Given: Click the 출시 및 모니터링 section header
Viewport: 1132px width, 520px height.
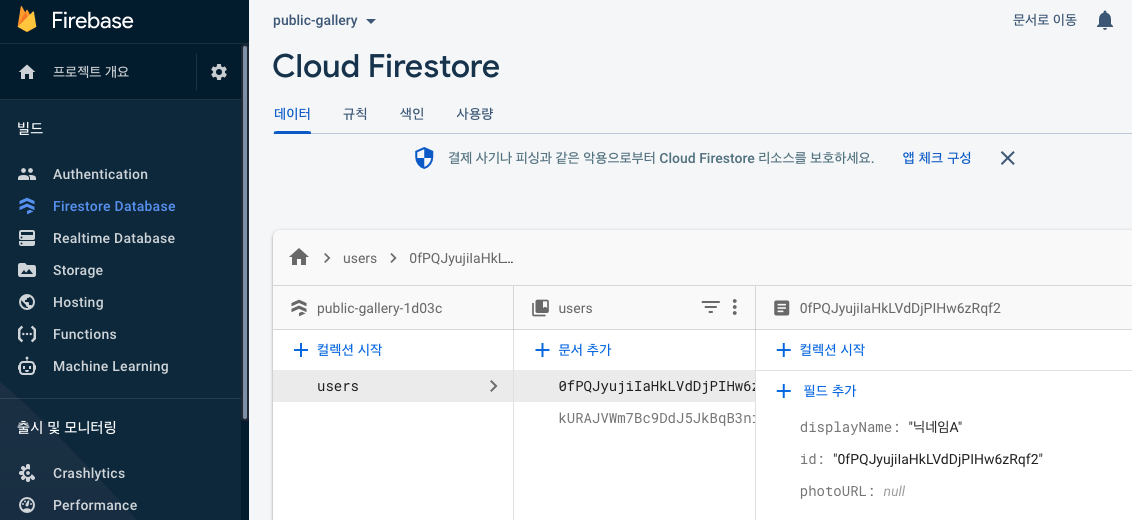Looking at the screenshot, I should pyautogui.click(x=66, y=428).
